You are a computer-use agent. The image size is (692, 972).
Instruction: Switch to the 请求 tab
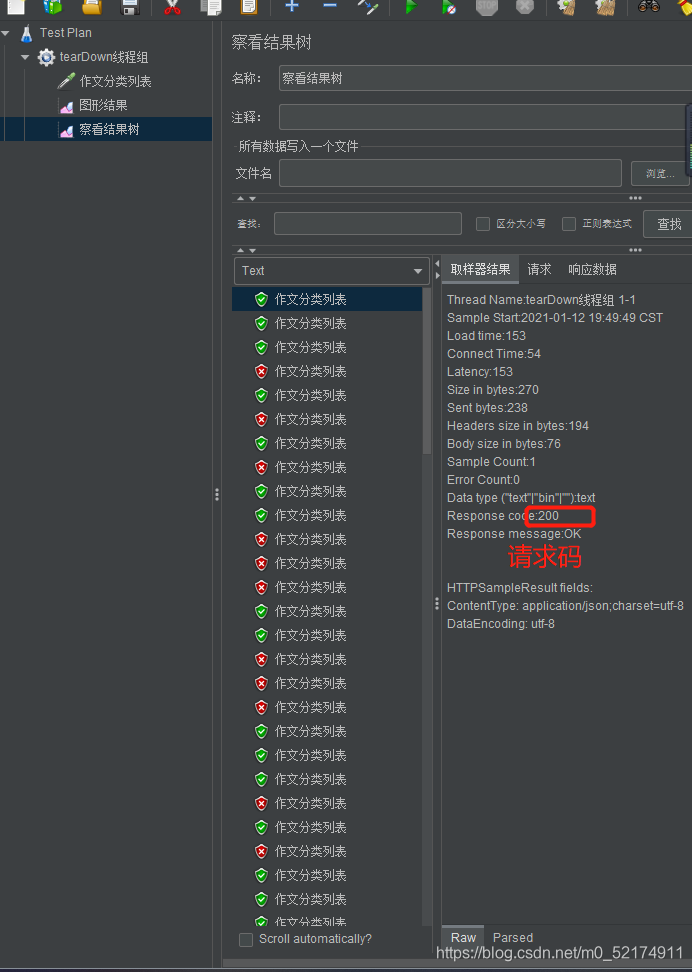pos(539,270)
